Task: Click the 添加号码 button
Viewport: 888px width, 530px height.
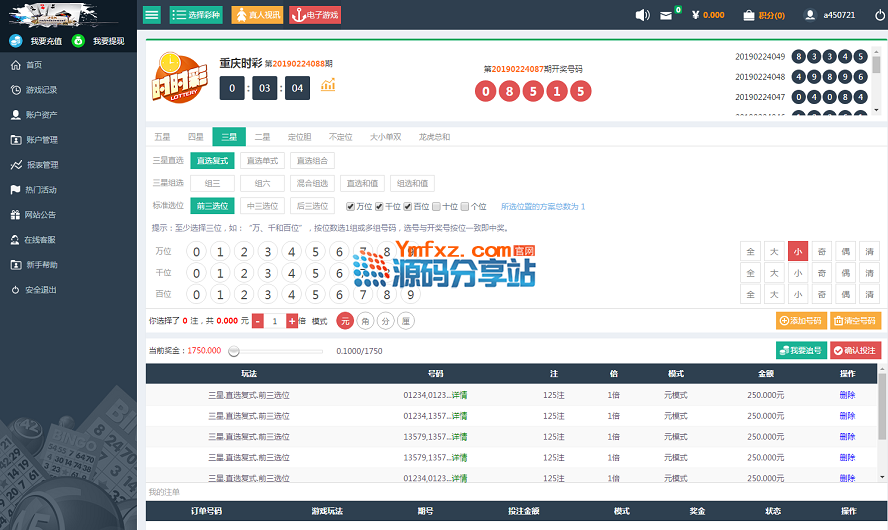Action: point(801,321)
